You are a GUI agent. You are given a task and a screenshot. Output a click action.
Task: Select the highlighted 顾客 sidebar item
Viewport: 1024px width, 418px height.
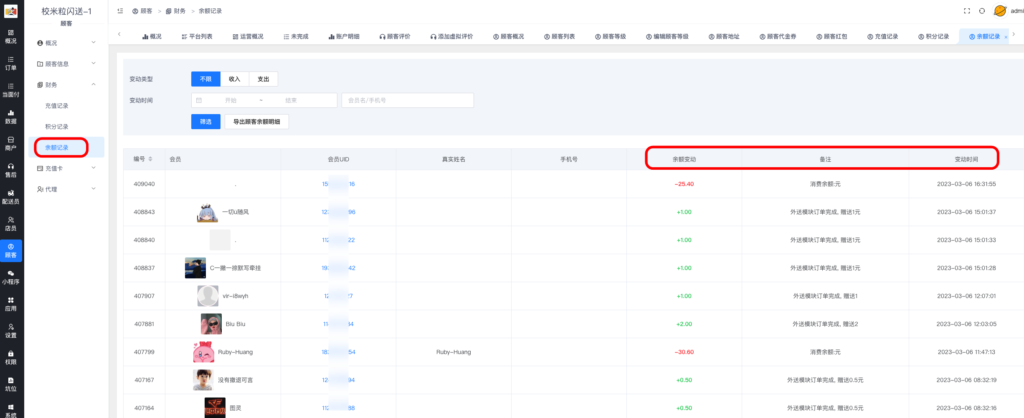[10, 250]
